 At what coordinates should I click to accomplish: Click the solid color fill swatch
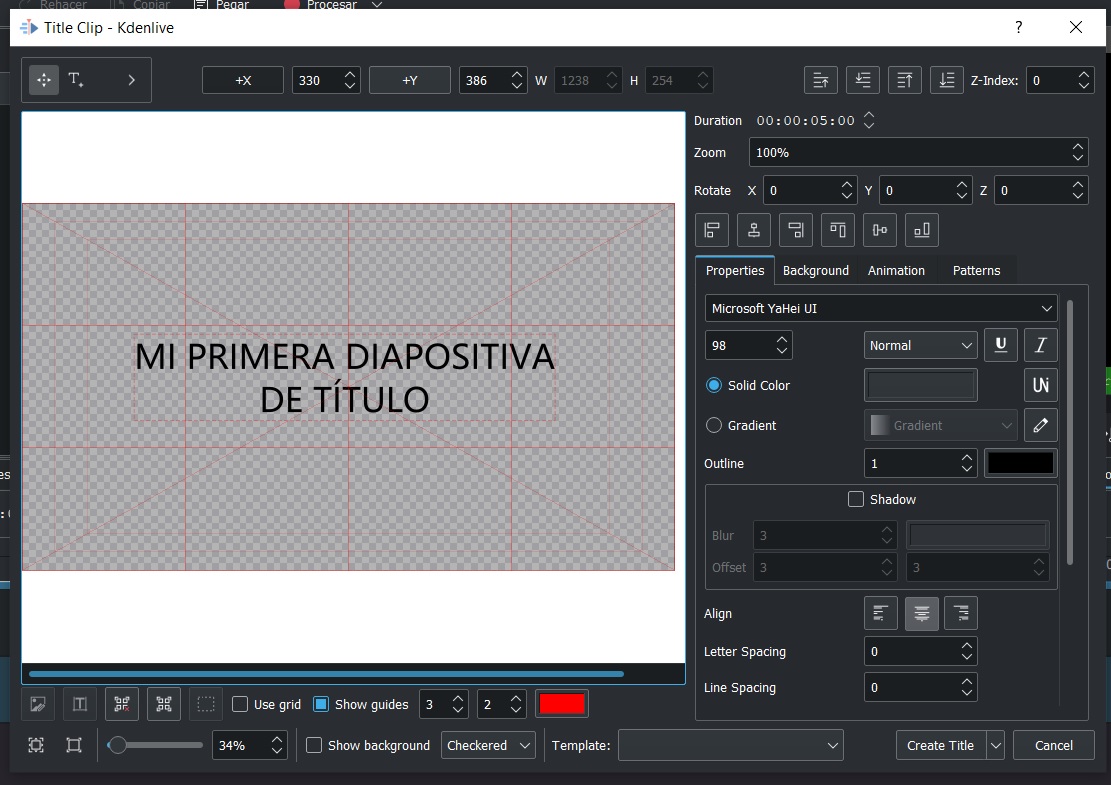pyautogui.click(x=920, y=385)
